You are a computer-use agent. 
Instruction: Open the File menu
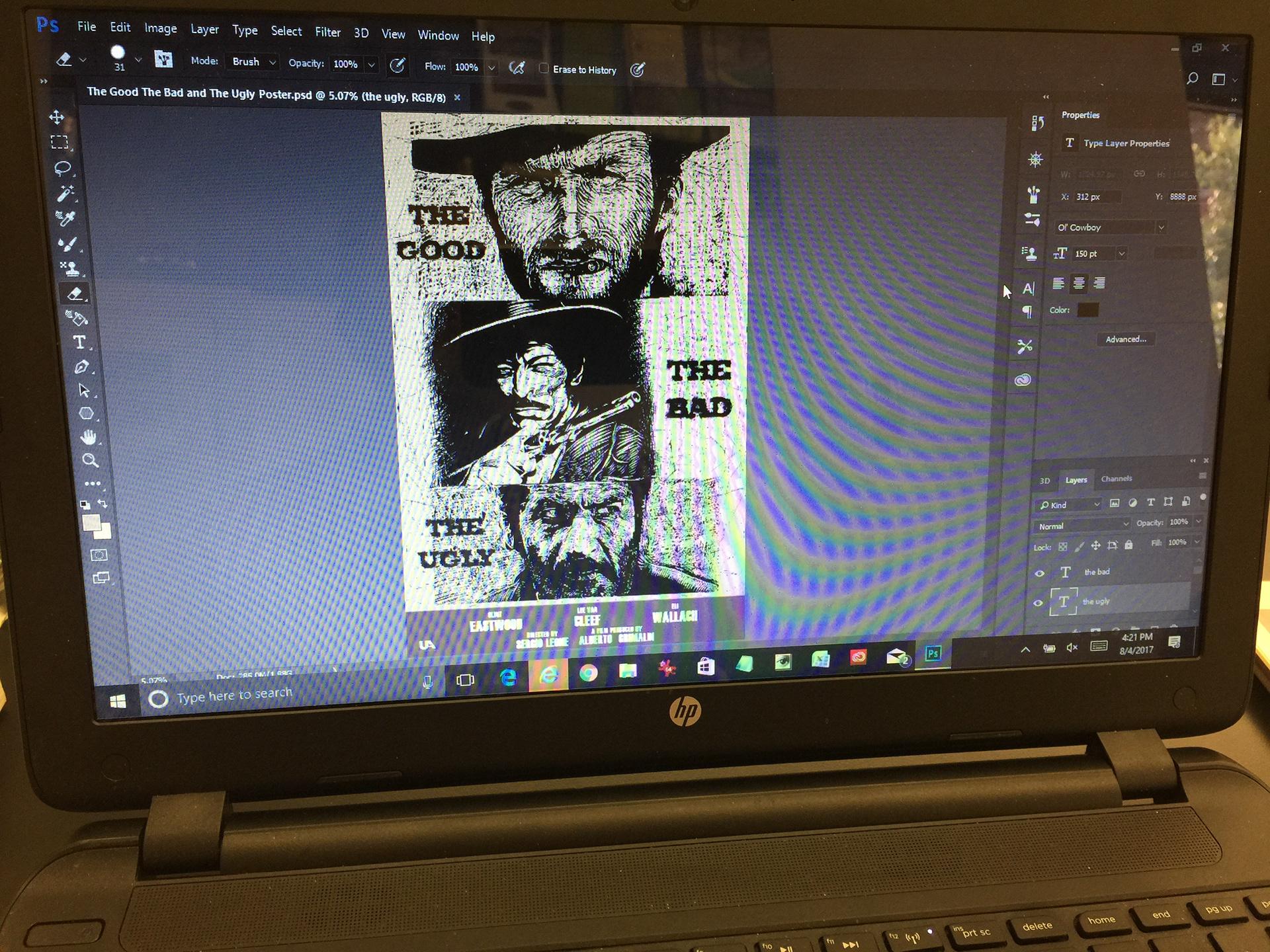(x=87, y=26)
